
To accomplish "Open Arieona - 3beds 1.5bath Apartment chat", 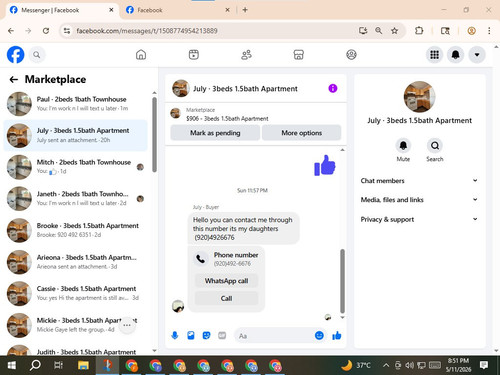I will [x=76, y=262].
